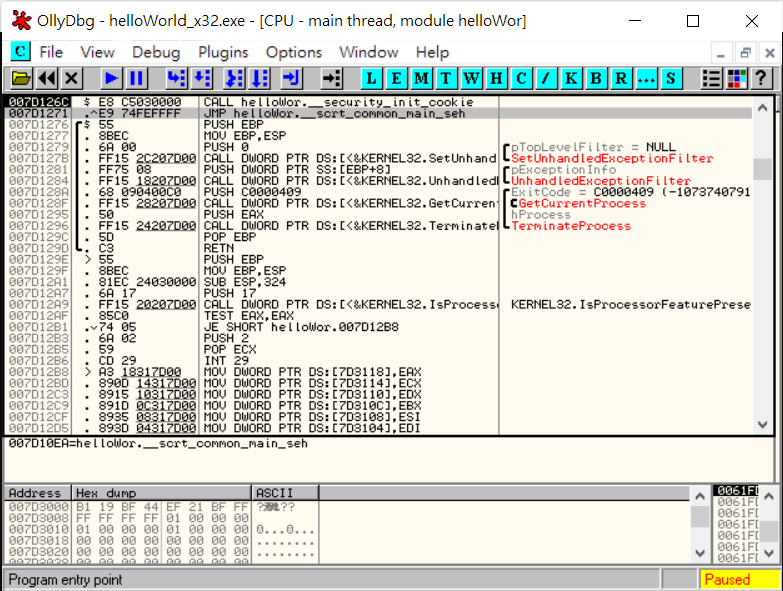Run program with the play icon

pyautogui.click(x=111, y=78)
